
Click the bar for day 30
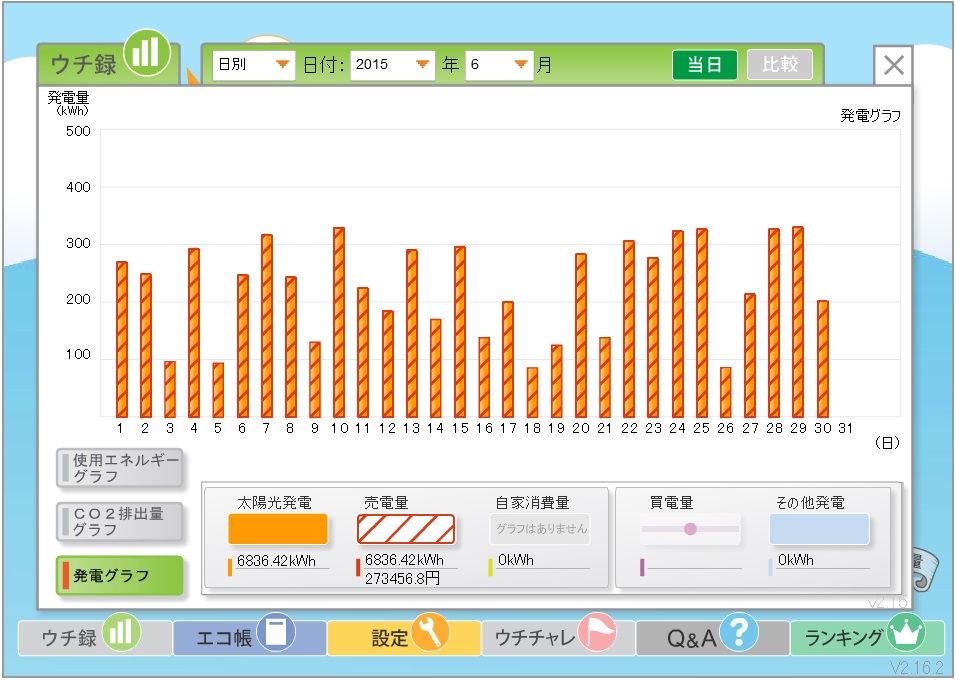click(822, 359)
